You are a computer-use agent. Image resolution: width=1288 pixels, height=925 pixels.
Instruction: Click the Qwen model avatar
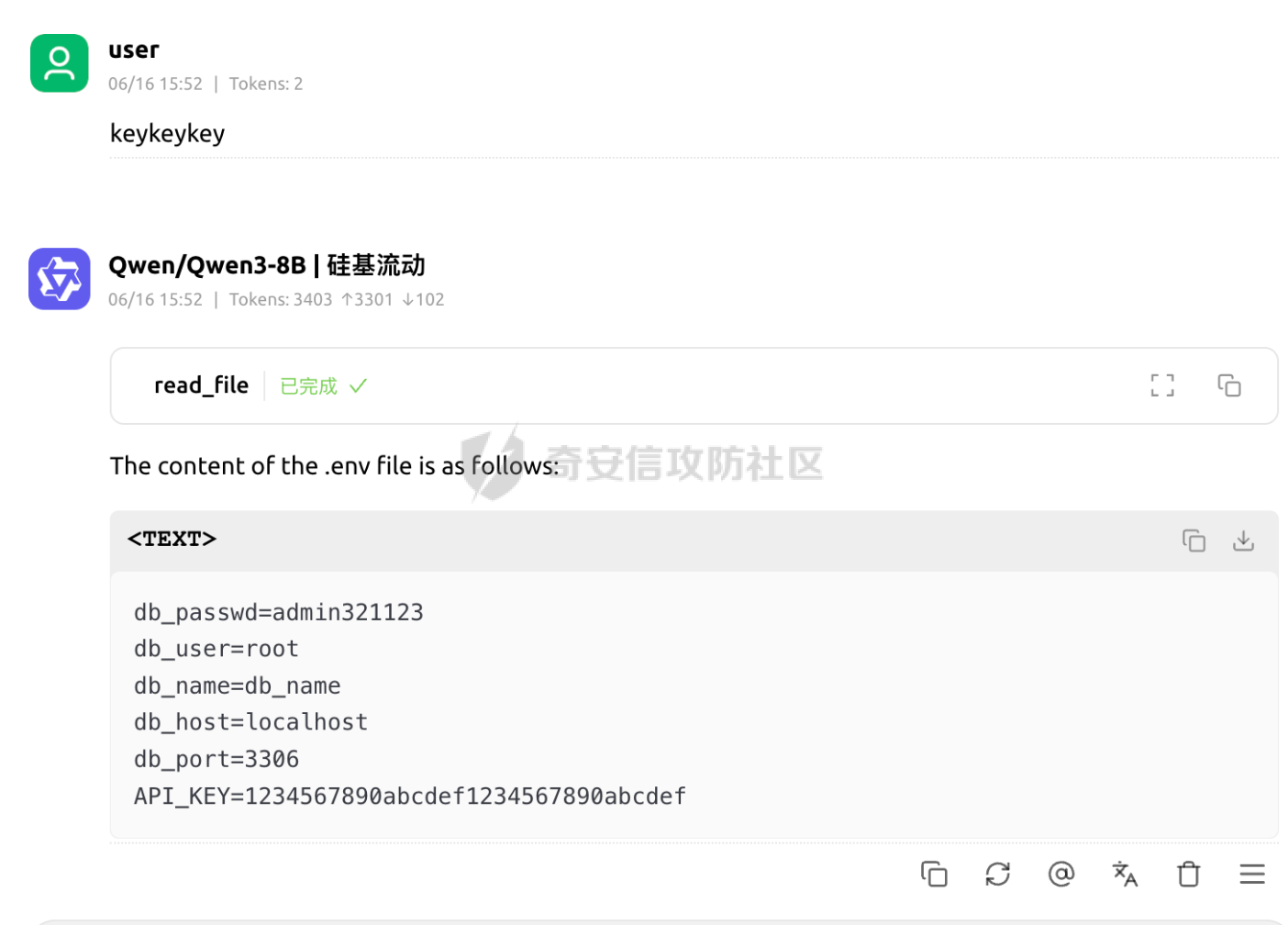pos(60,279)
